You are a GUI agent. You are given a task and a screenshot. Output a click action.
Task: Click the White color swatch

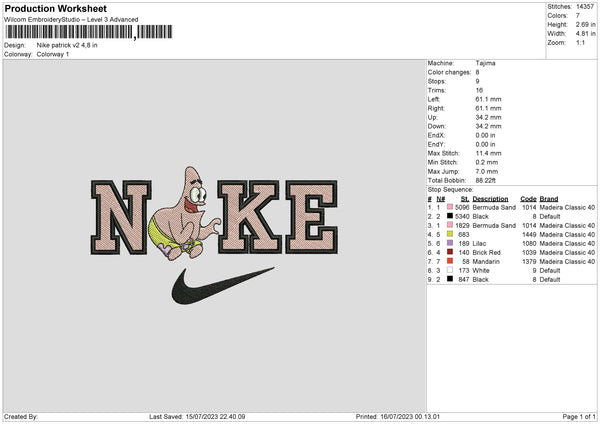pyautogui.click(x=450, y=270)
